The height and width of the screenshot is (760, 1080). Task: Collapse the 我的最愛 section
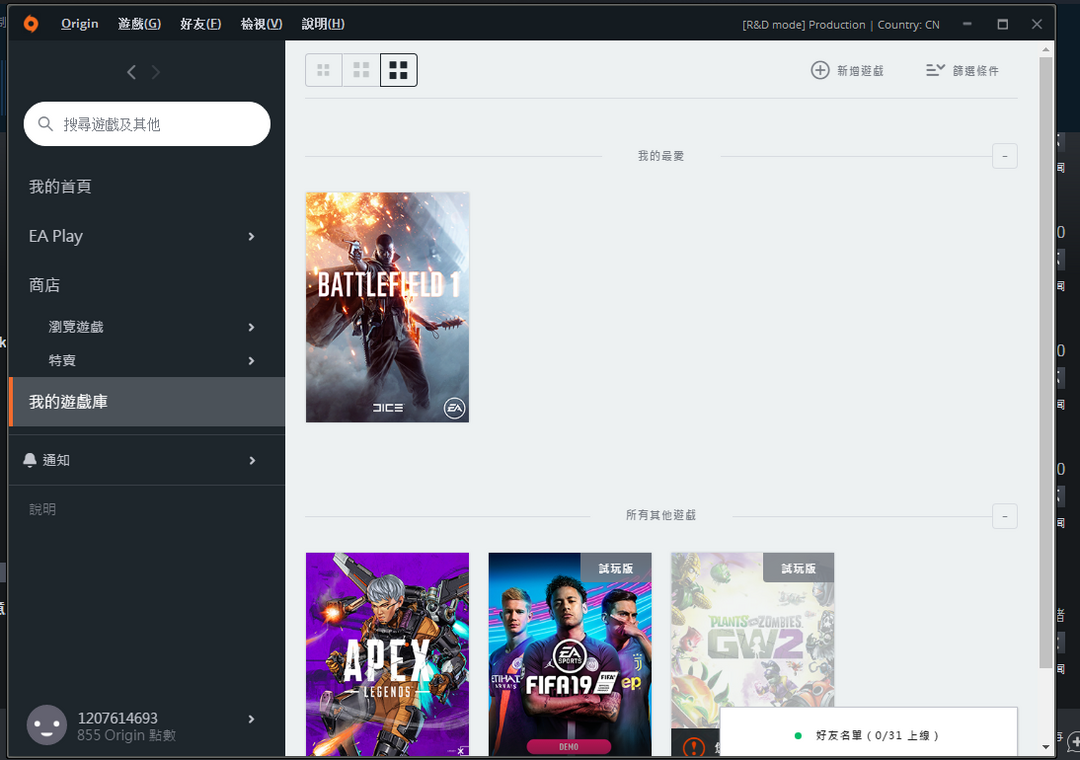tap(1005, 156)
